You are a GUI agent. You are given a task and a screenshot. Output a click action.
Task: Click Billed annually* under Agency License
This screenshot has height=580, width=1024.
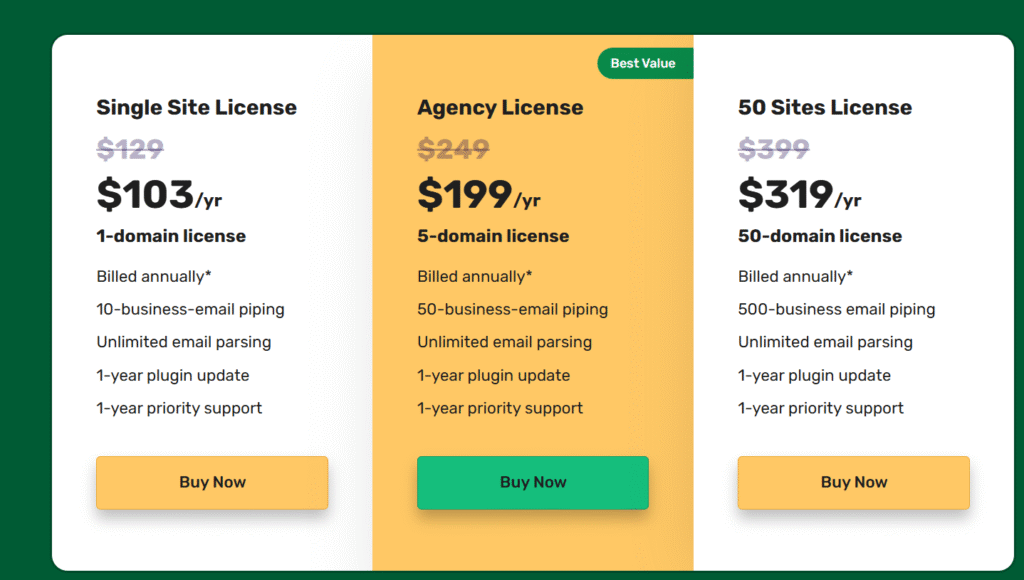[x=475, y=277]
